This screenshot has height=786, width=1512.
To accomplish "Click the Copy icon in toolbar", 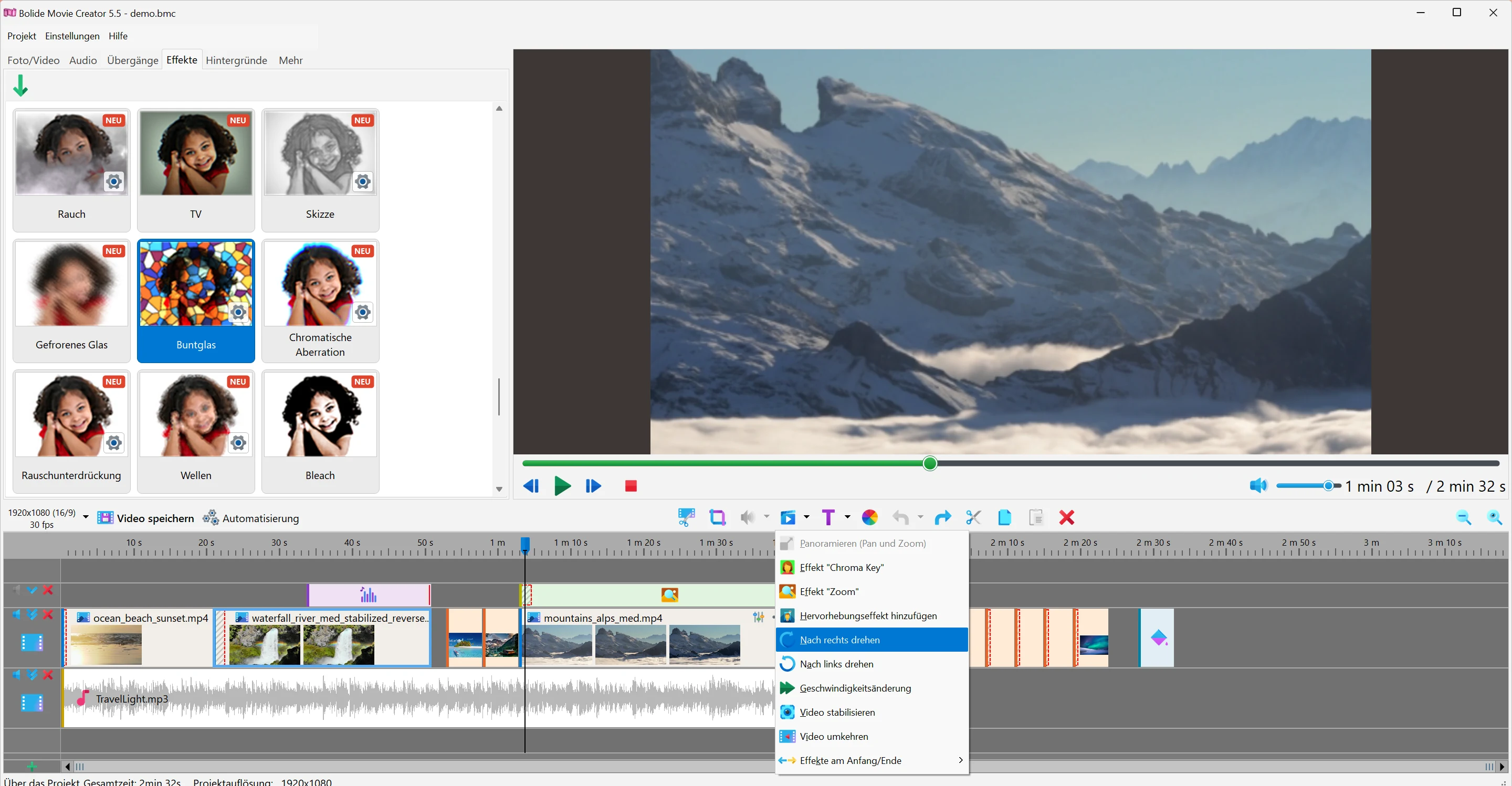I will coord(1004,517).
